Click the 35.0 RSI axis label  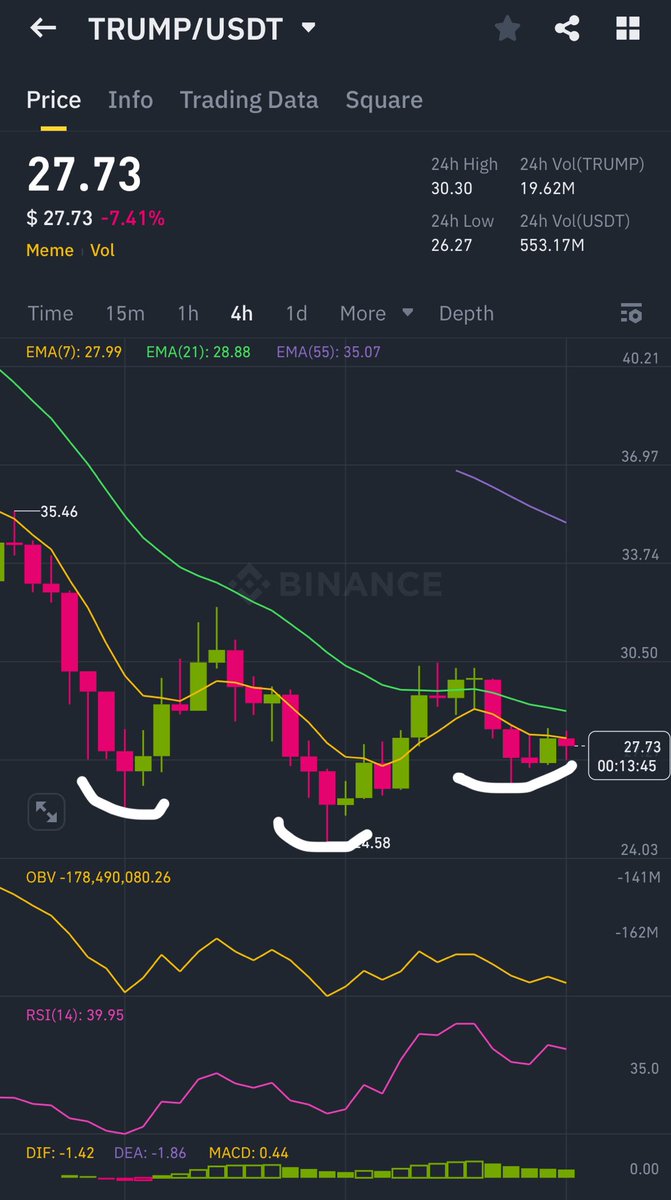[x=644, y=1068]
